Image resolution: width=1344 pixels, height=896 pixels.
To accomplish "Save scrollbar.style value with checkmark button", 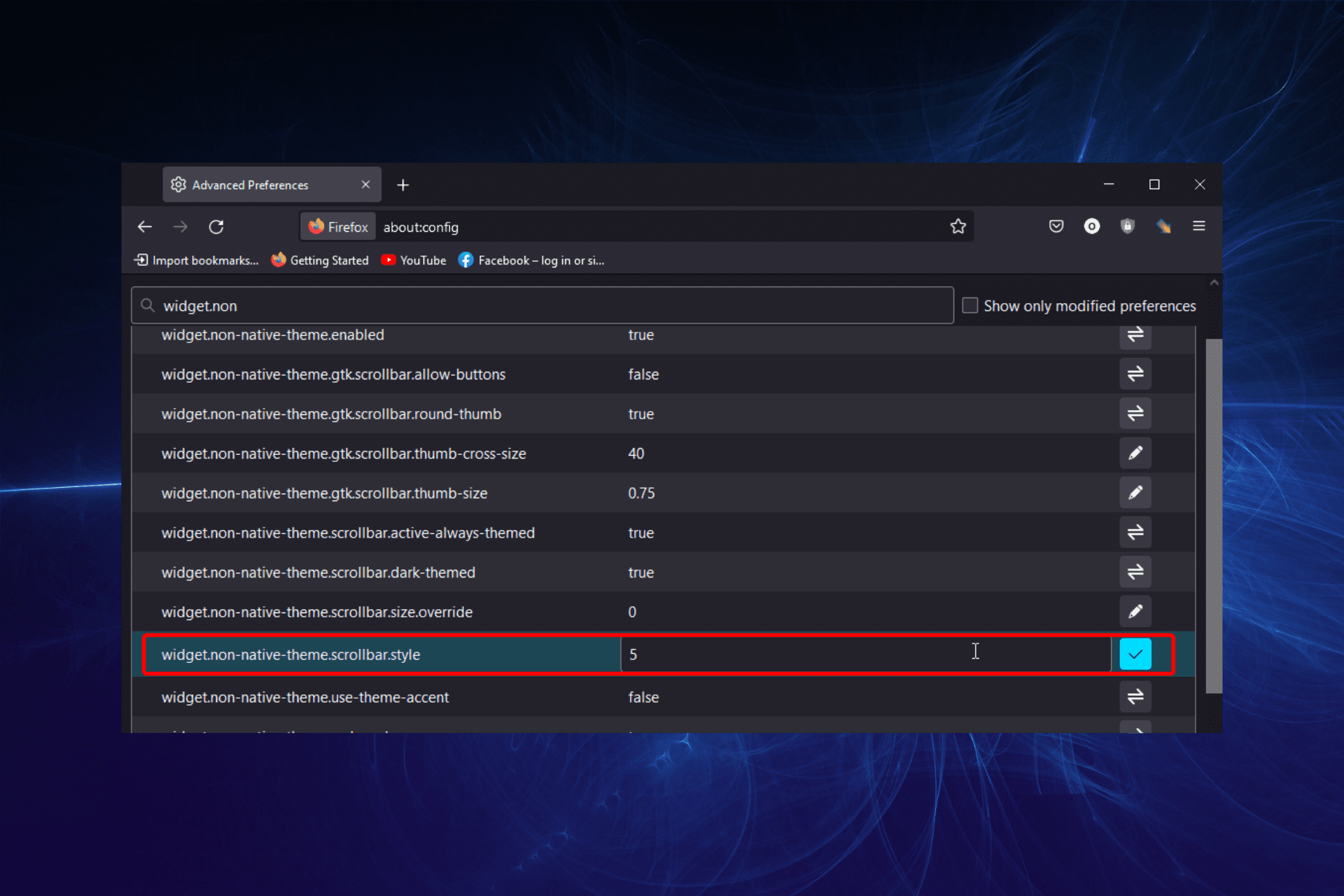I will 1135,654.
